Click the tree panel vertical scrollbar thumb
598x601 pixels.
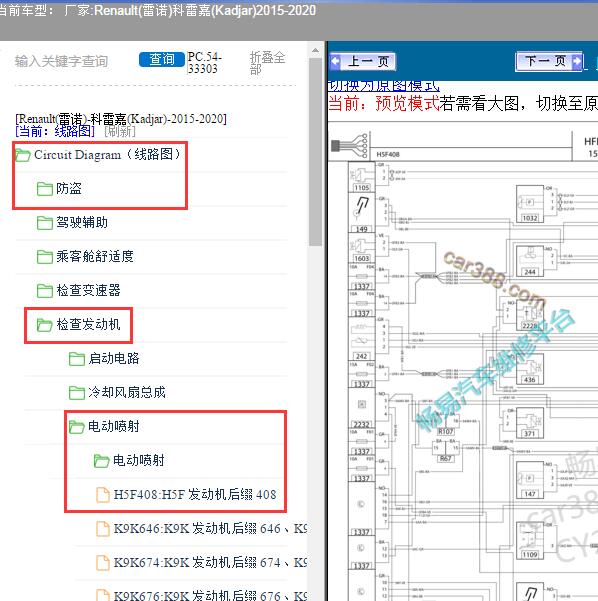(x=315, y=152)
